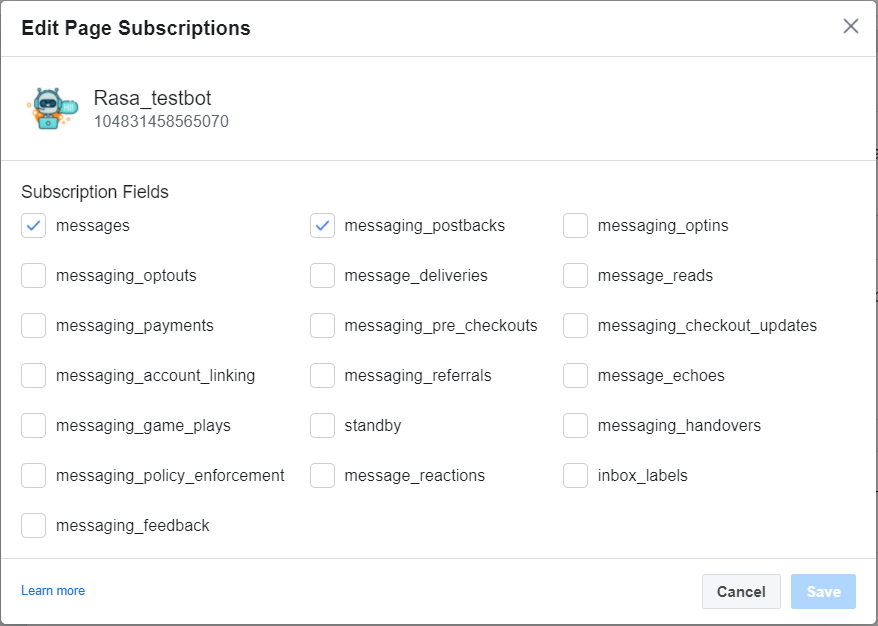The width and height of the screenshot is (878, 626).
Task: Select the messaging_referrals checkbox
Action: (x=322, y=376)
